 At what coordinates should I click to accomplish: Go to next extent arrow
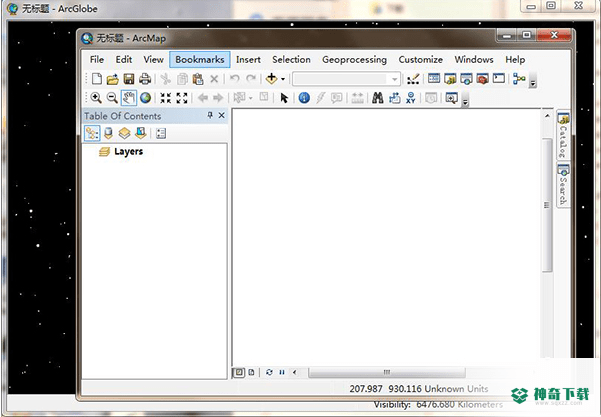click(x=218, y=98)
